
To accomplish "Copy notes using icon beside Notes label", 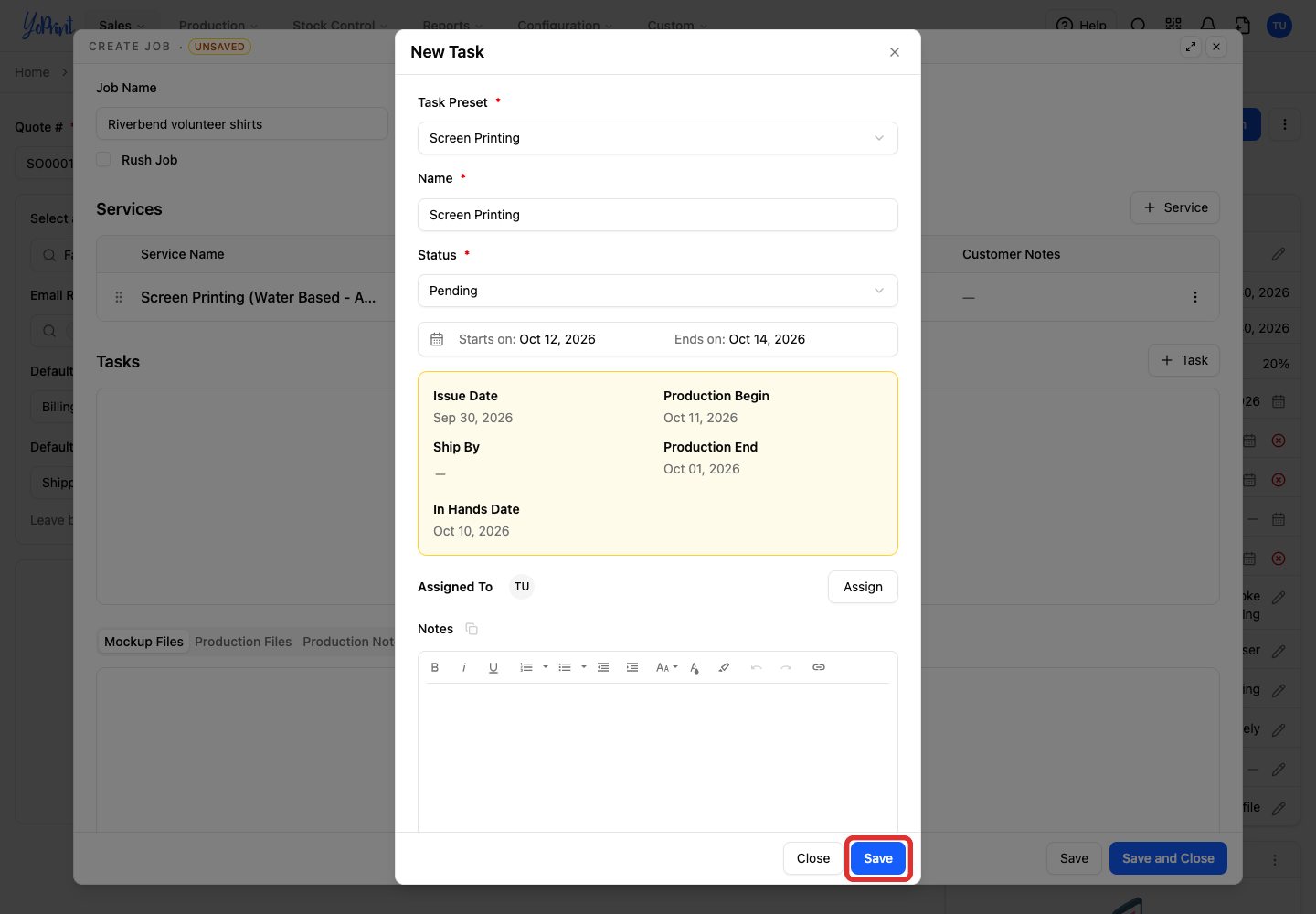I will pyautogui.click(x=472, y=629).
